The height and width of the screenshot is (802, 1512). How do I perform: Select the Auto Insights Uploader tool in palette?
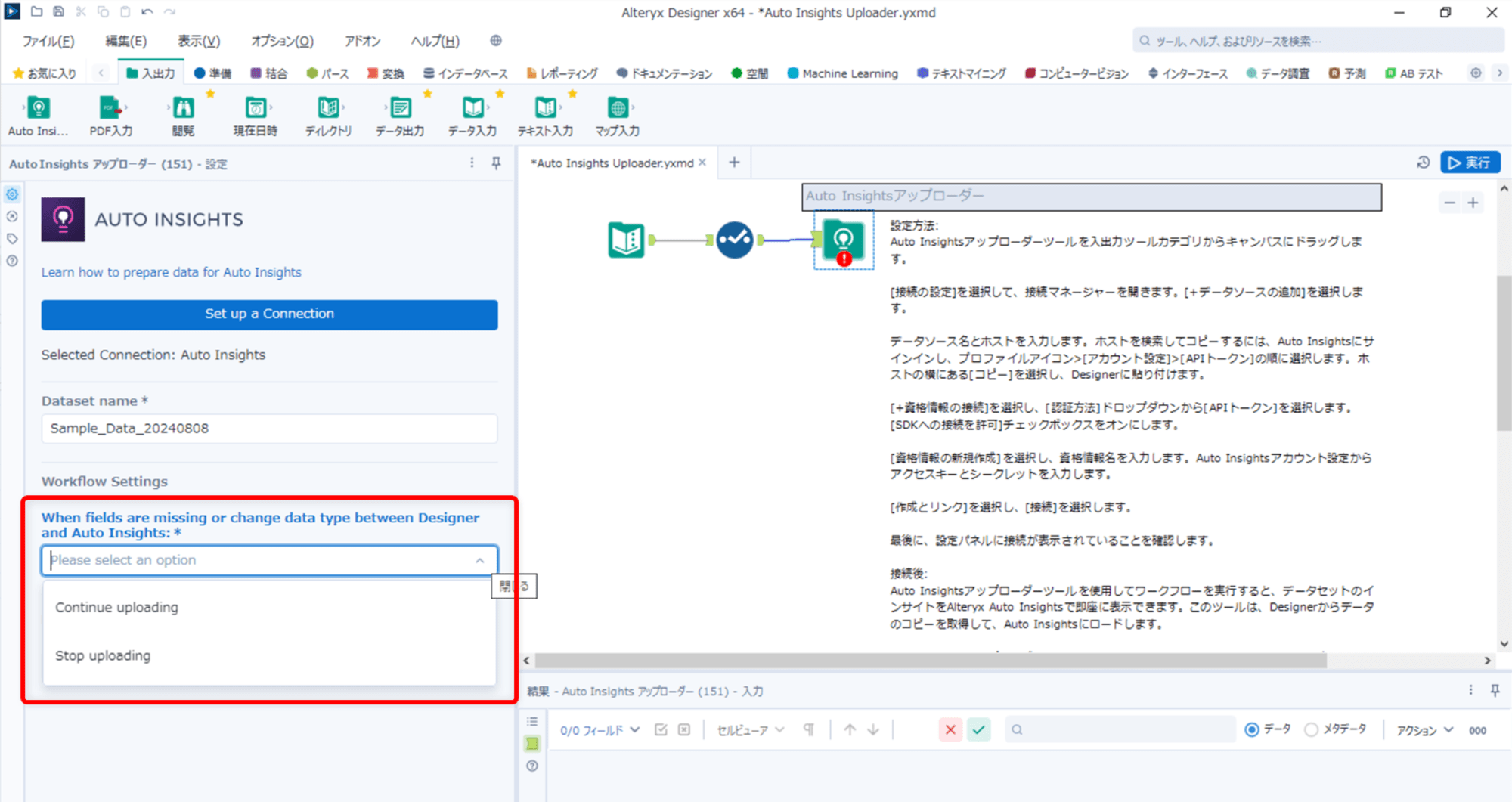(38, 109)
